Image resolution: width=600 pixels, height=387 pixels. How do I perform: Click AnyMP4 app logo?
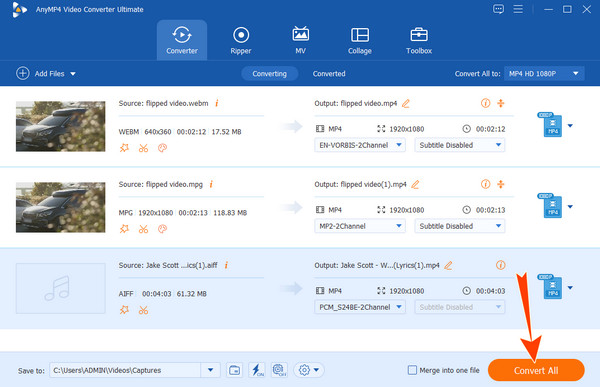click(x=19, y=10)
